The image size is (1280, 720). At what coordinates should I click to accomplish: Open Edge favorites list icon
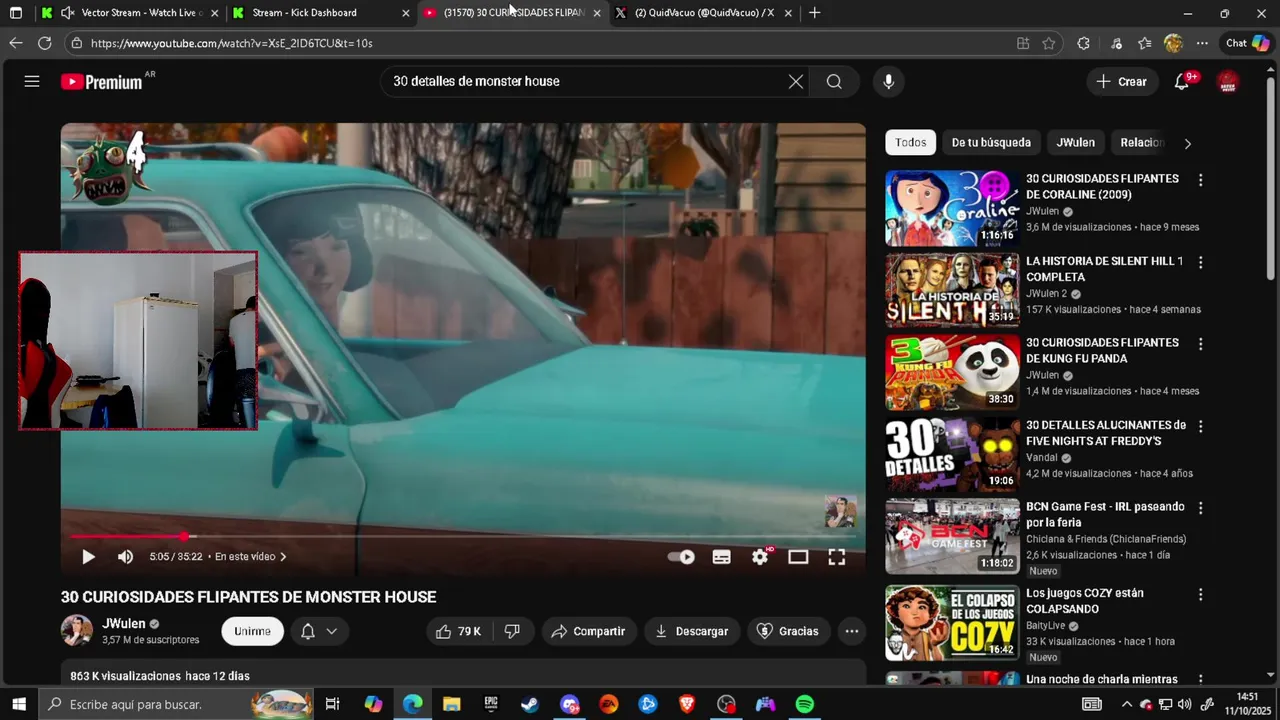(1145, 43)
